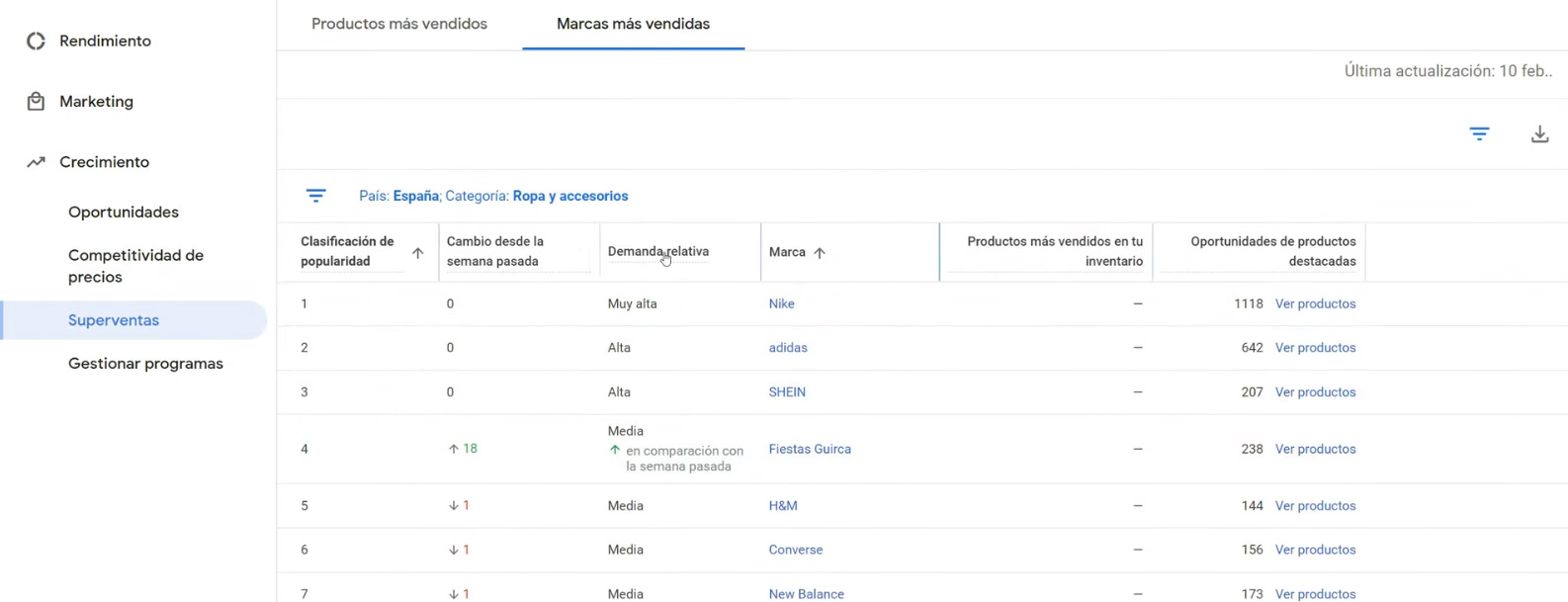Click Oportunidades de productos destacadas header
Image resolution: width=1568 pixels, height=602 pixels.
point(1273,251)
